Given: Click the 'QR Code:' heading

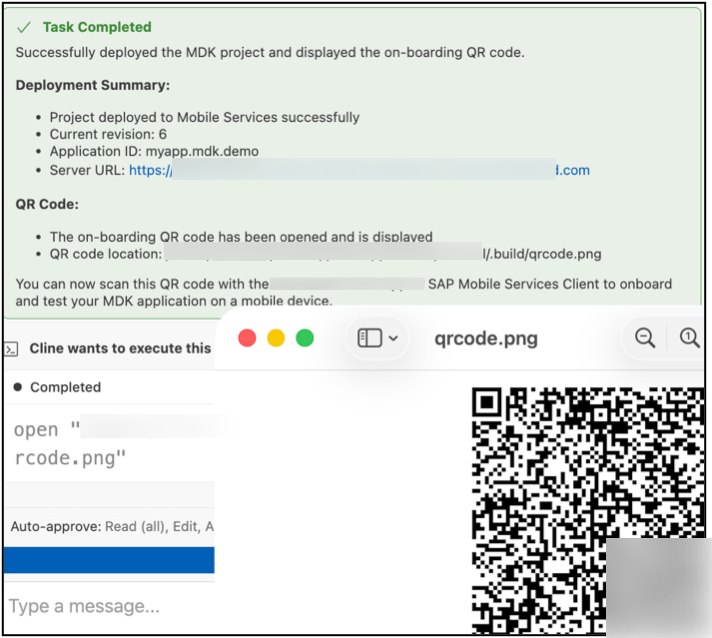Looking at the screenshot, I should pyautogui.click(x=47, y=204).
